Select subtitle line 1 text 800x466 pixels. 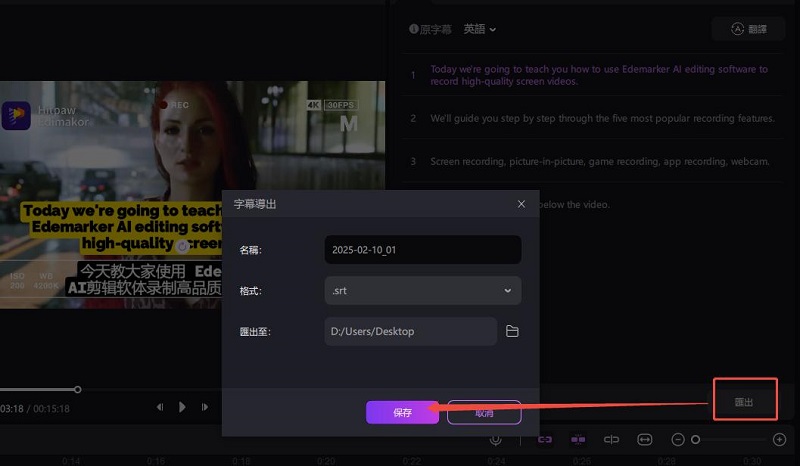(x=598, y=75)
